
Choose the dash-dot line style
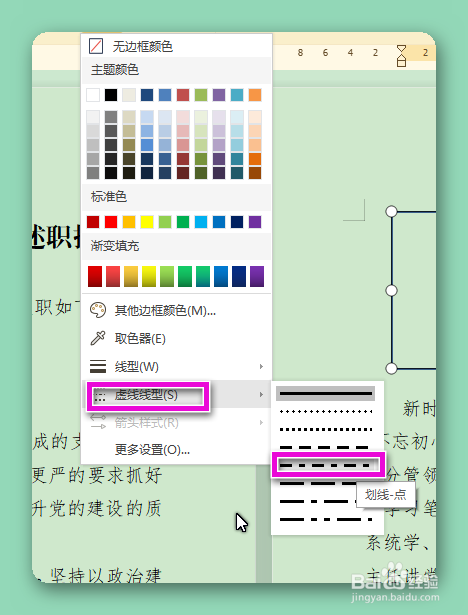[326, 465]
